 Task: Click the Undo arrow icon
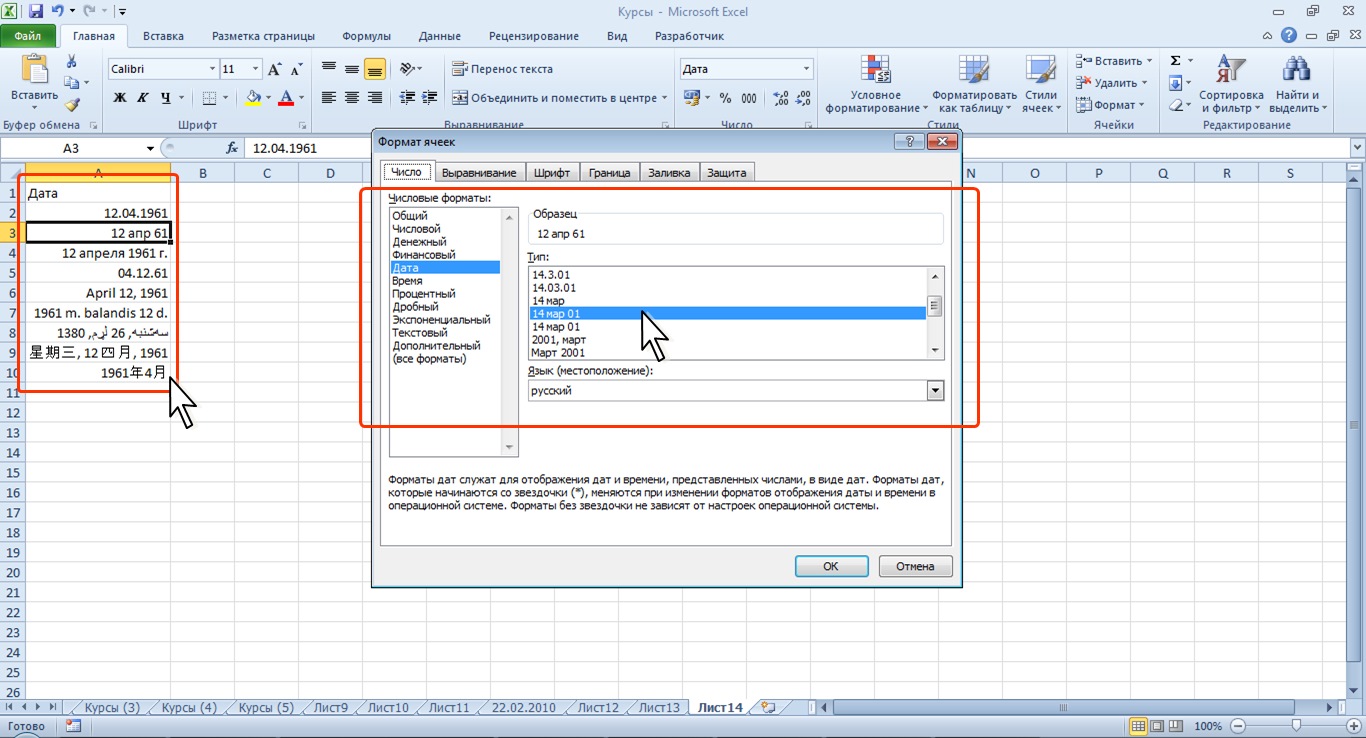pyautogui.click(x=57, y=12)
